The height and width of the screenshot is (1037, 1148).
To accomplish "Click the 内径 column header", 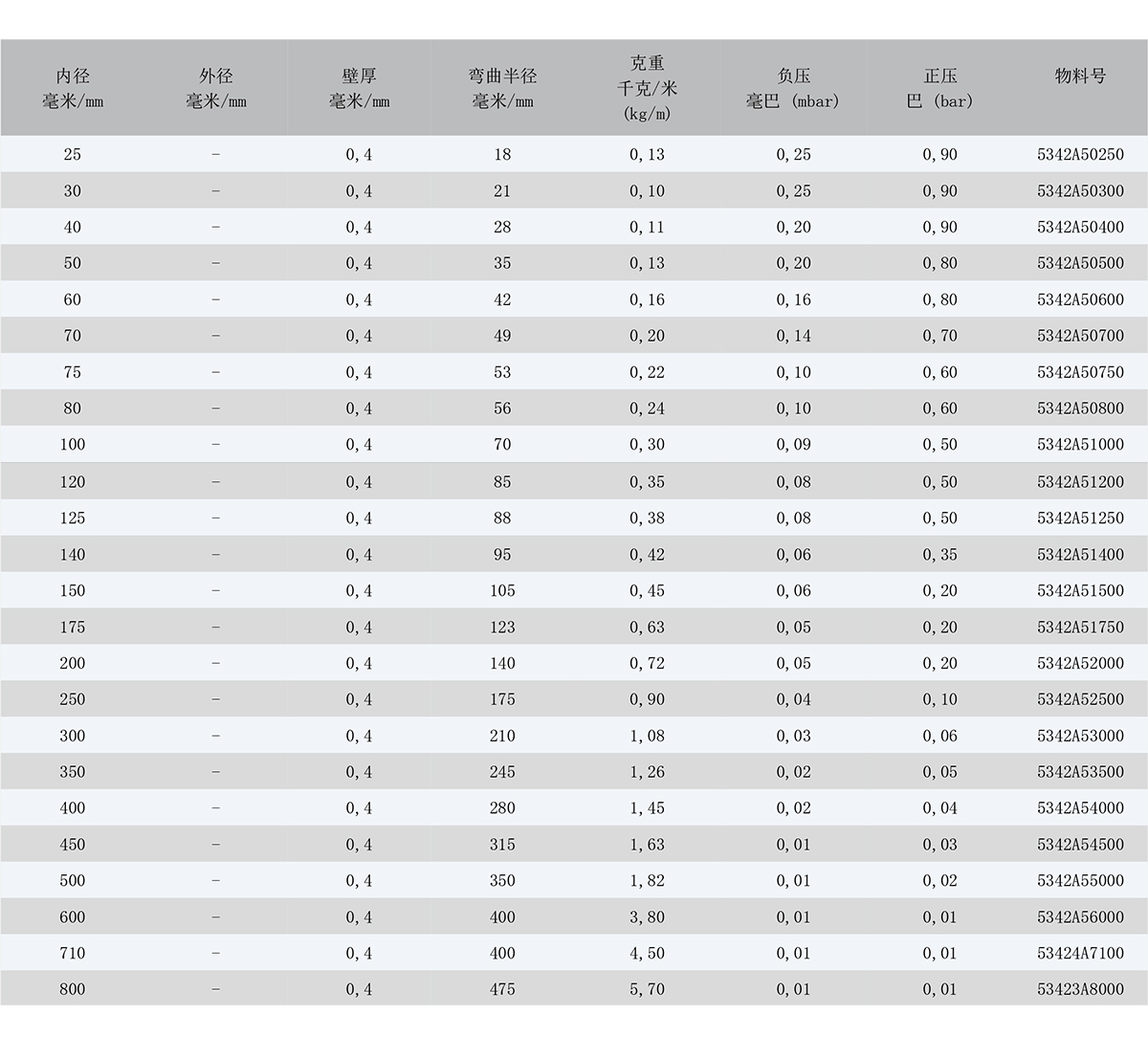I will point(73,88).
